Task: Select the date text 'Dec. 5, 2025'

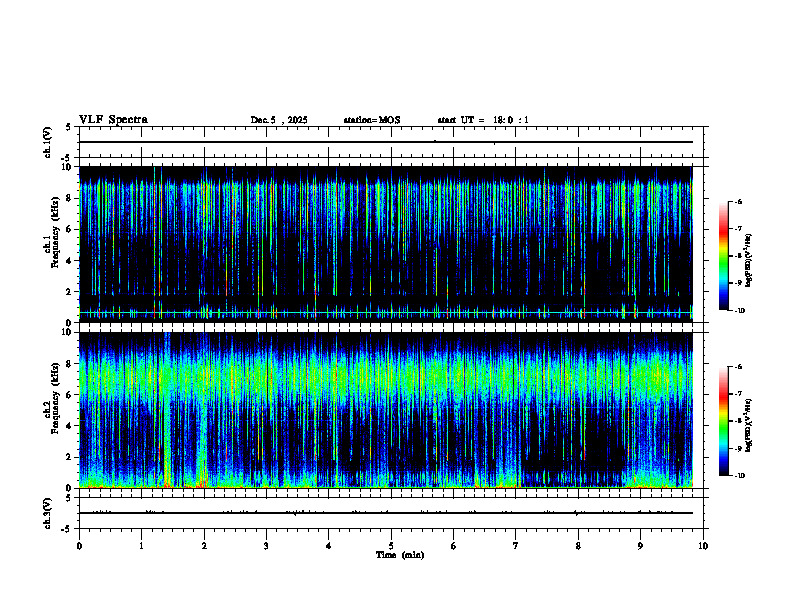Action: pyautogui.click(x=279, y=120)
